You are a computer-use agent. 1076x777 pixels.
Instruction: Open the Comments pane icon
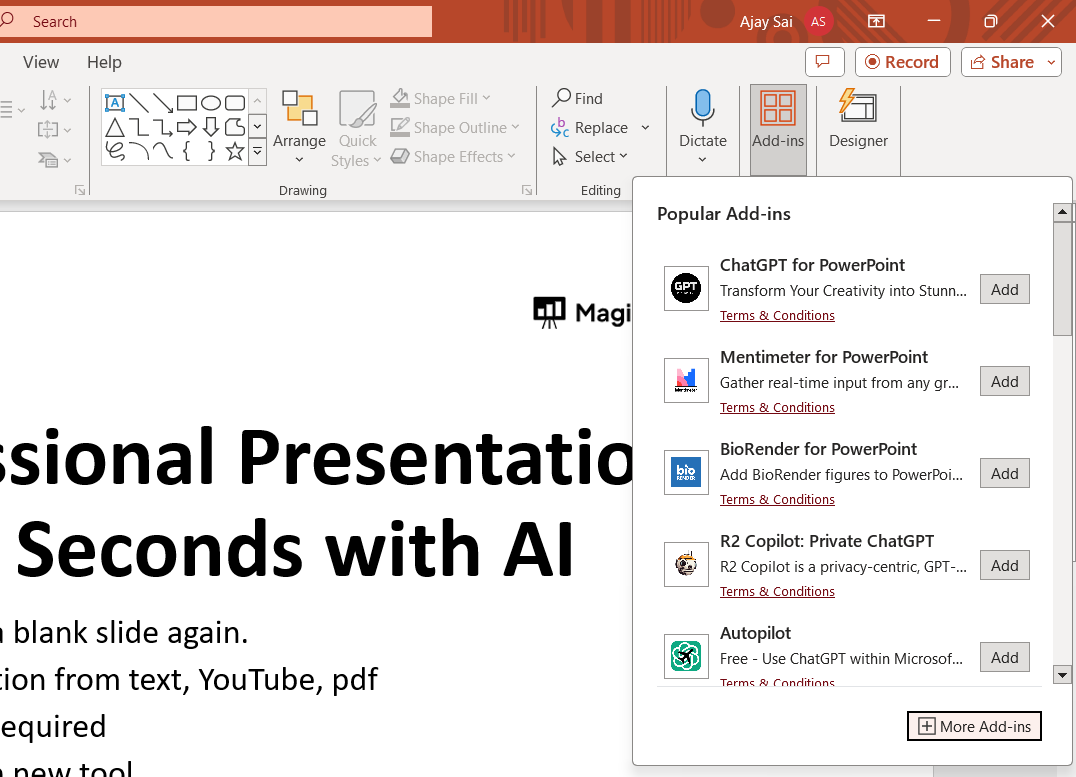point(824,62)
